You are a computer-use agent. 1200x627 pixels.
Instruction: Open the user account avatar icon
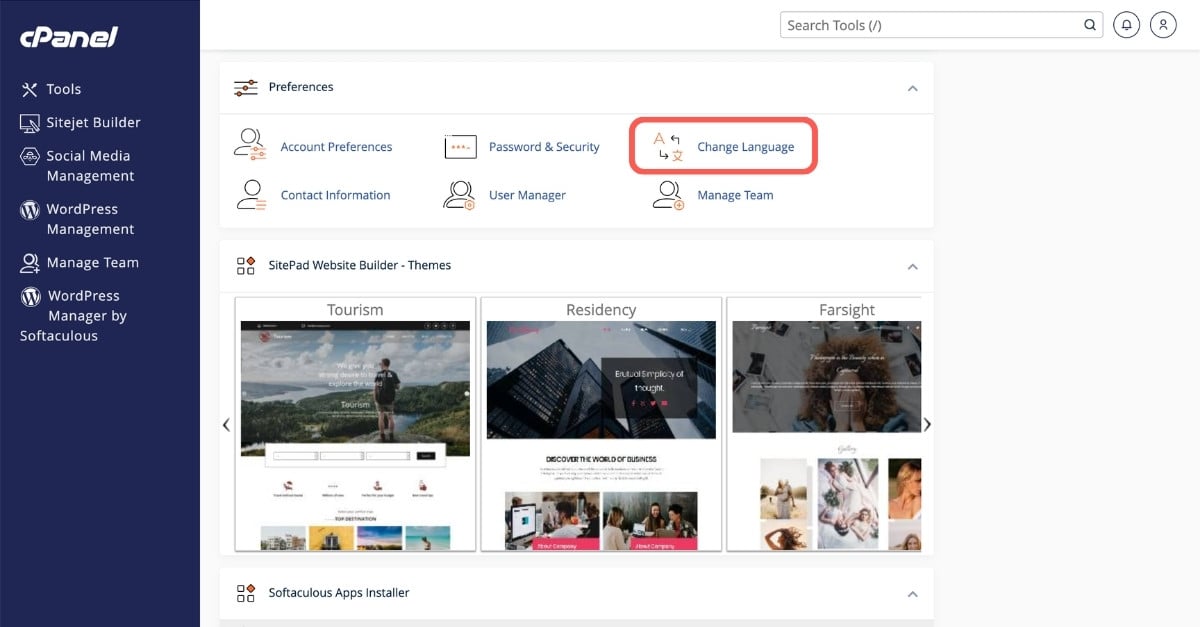tap(1163, 25)
